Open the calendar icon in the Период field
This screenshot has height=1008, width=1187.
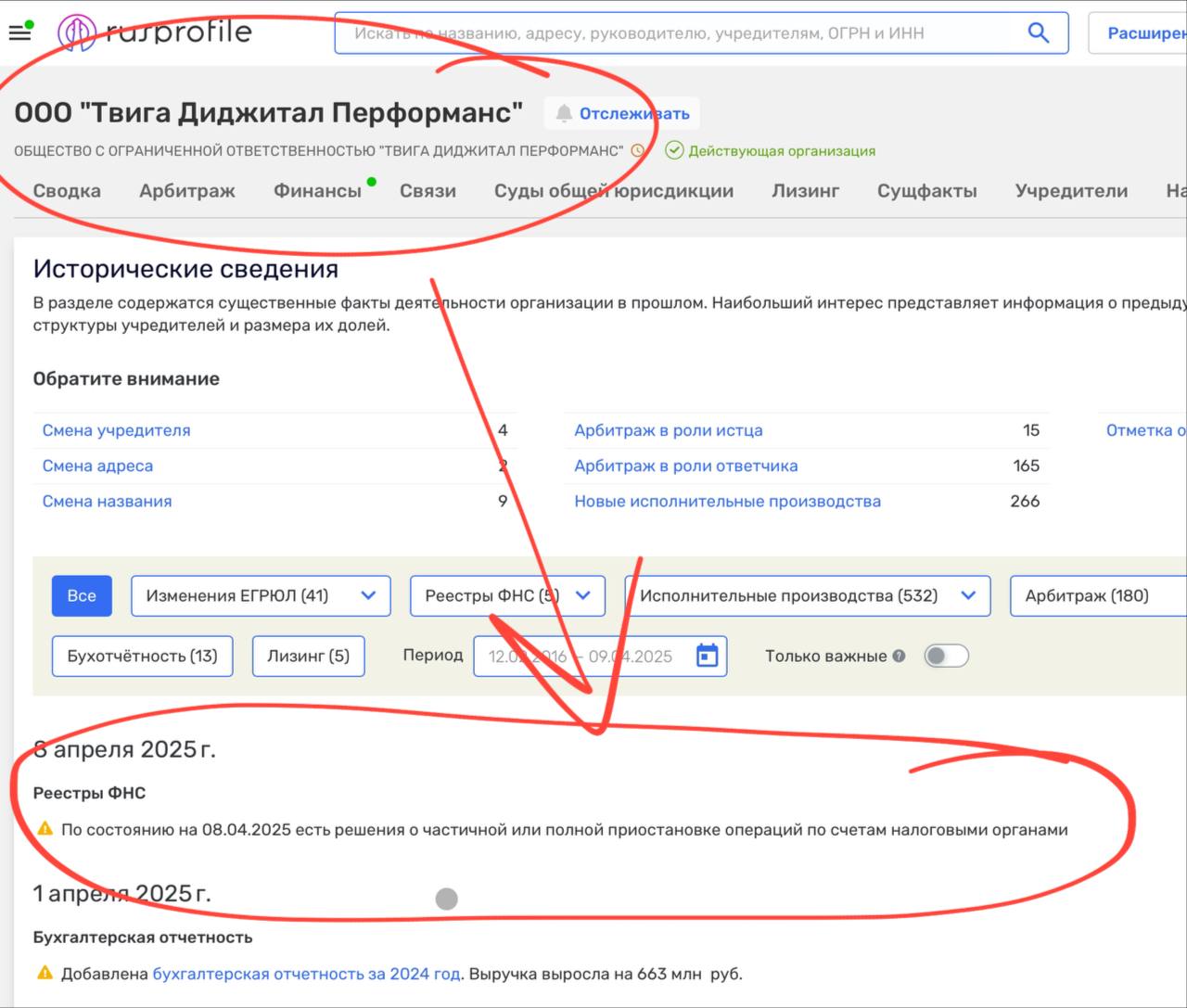(707, 656)
